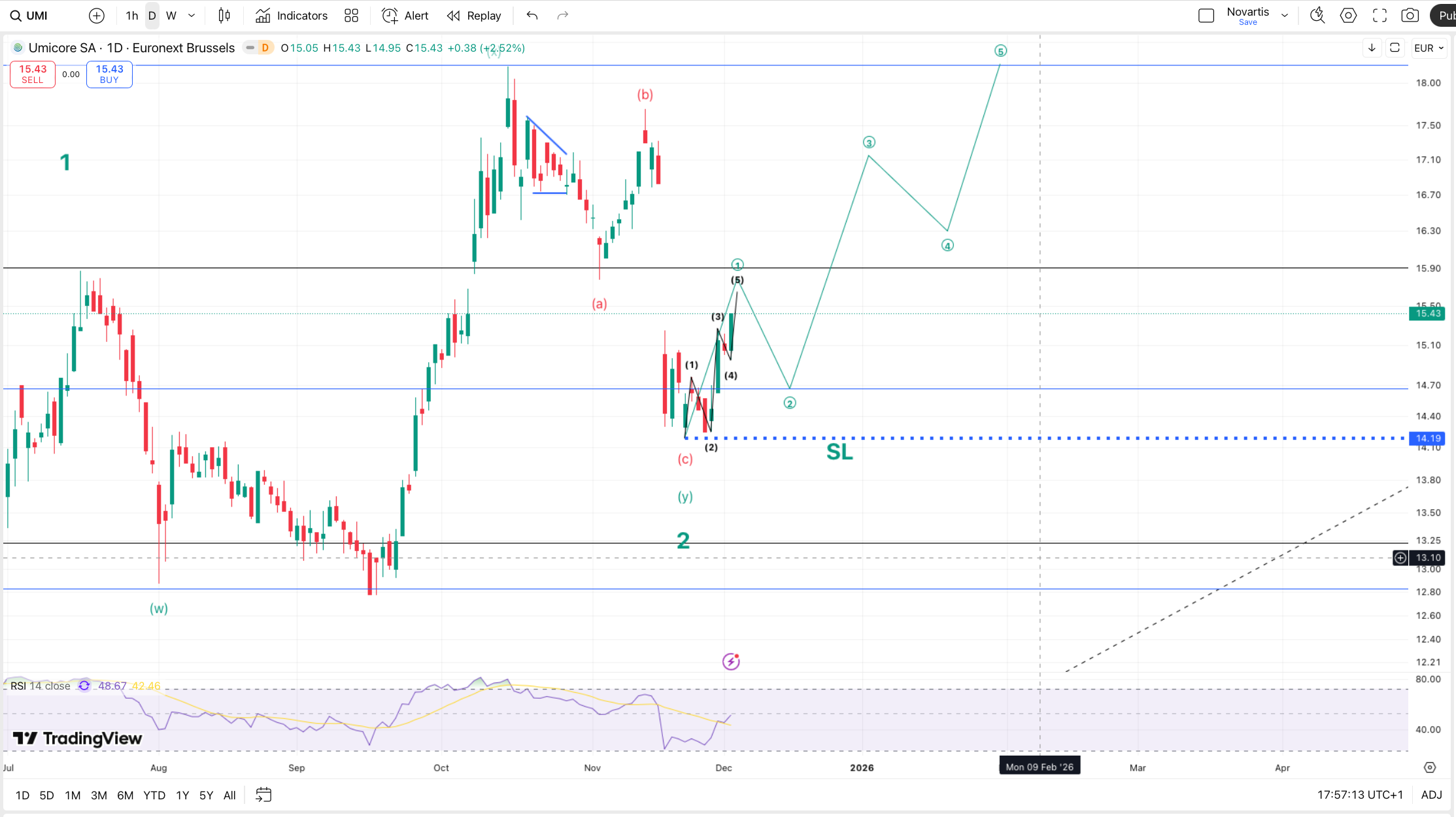Screen dimensions: 1456x817
Task: Open the EUR currency dropdown
Action: click(1429, 48)
